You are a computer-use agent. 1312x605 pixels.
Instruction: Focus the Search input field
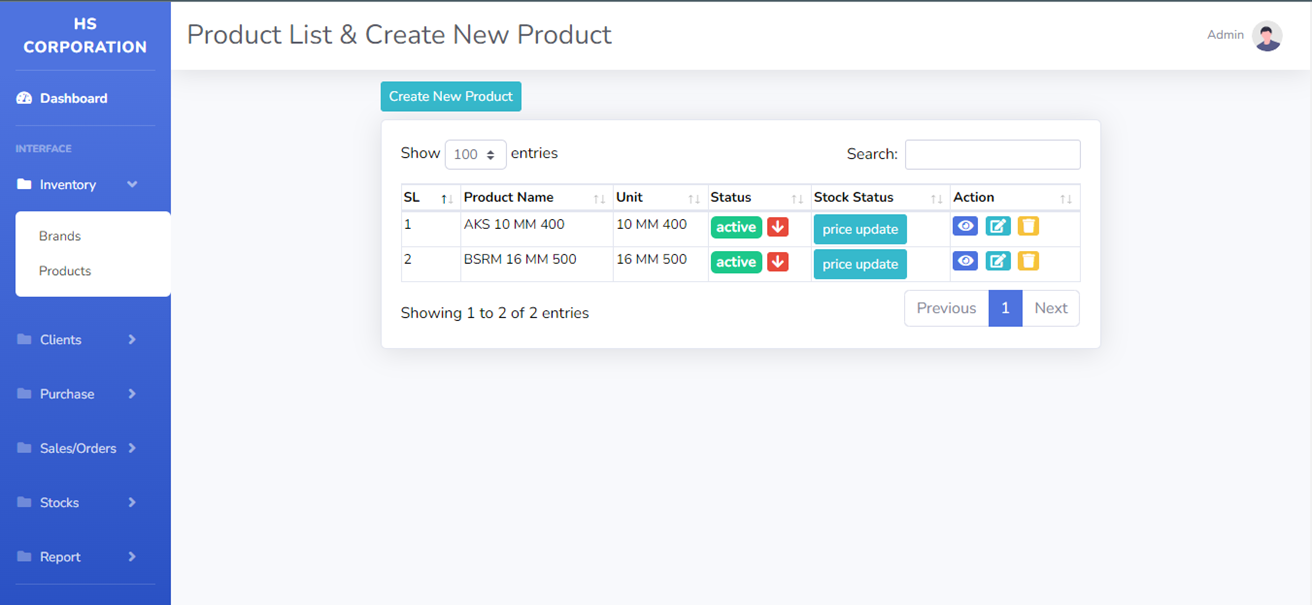pos(992,154)
